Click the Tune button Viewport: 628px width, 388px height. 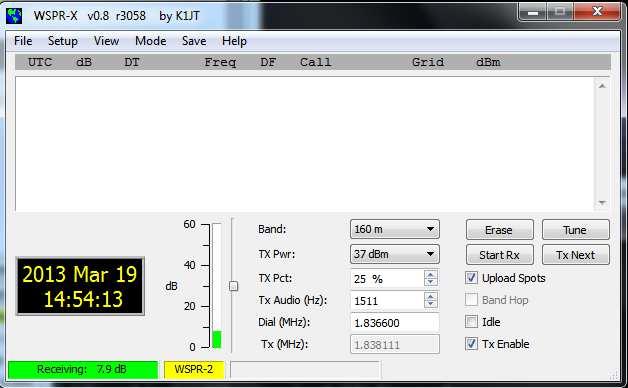(576, 230)
